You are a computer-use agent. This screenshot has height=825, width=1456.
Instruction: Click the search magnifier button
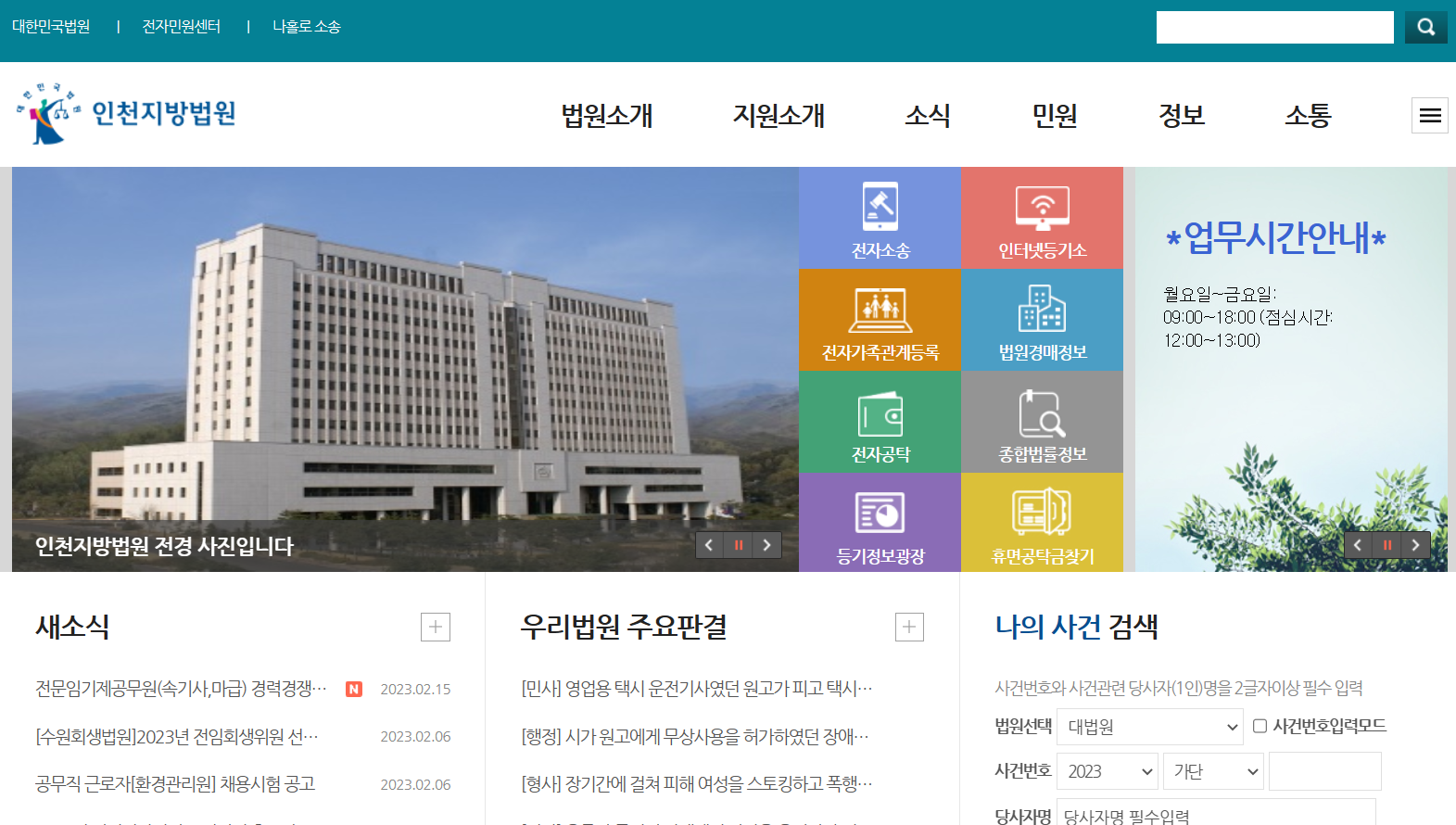pos(1425,27)
